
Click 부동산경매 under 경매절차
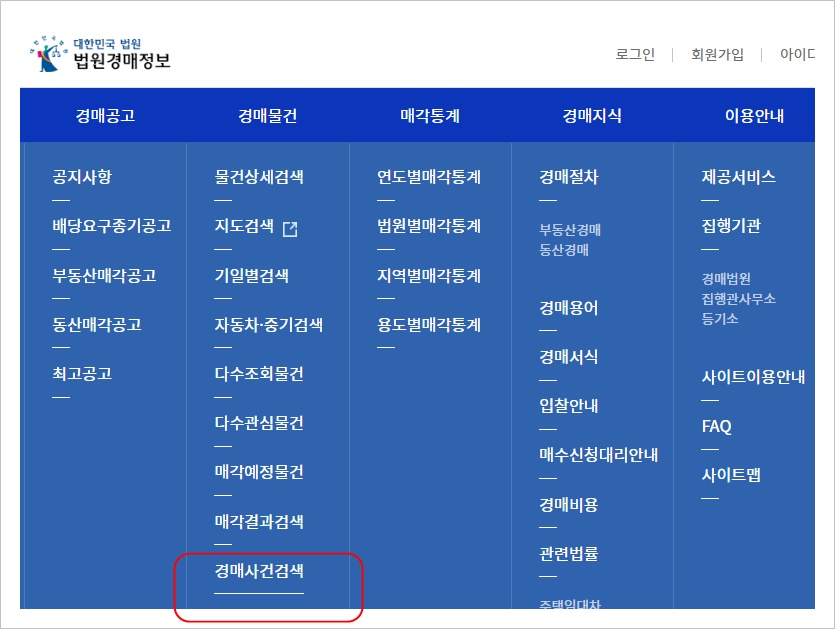click(x=570, y=230)
